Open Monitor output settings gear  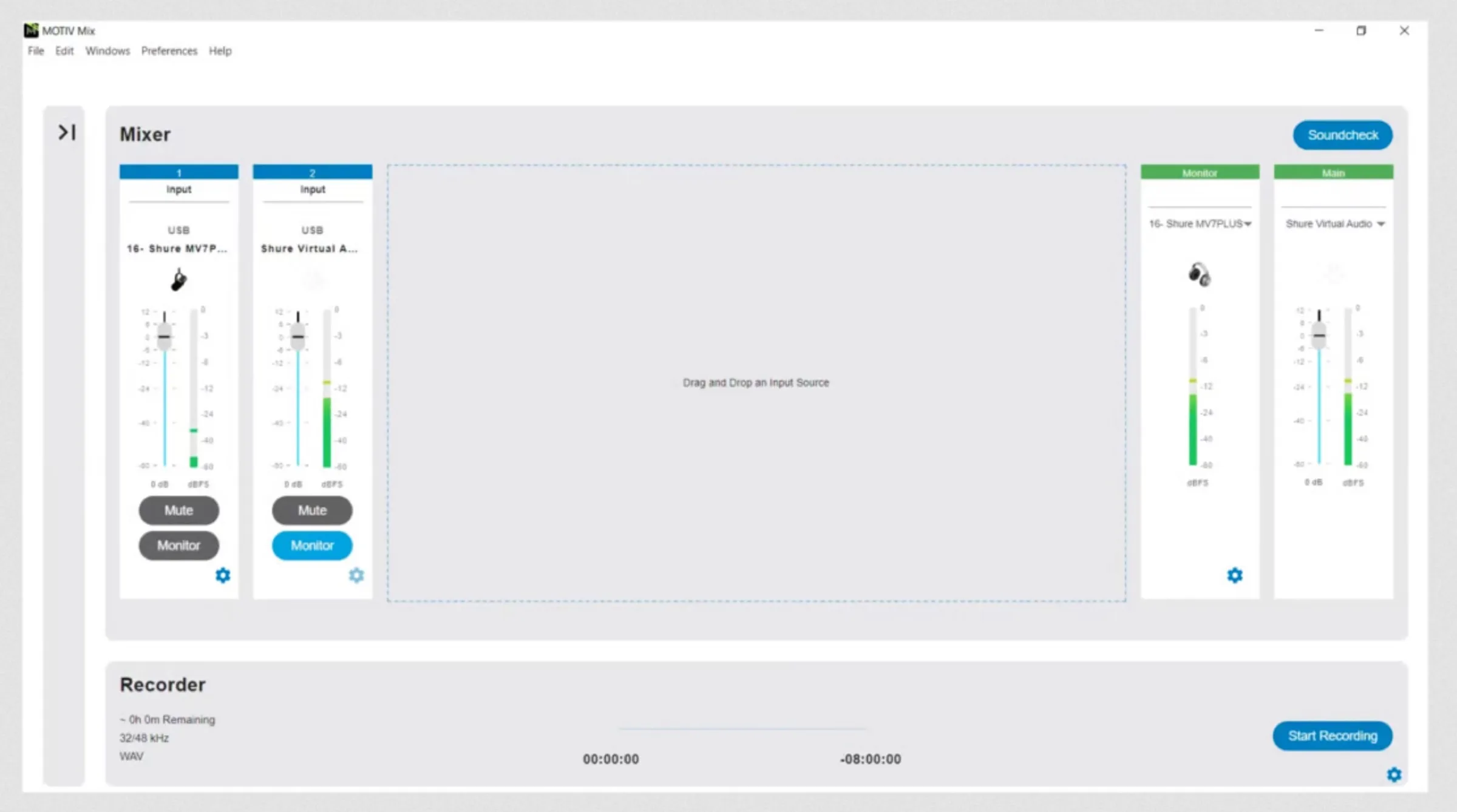1235,575
